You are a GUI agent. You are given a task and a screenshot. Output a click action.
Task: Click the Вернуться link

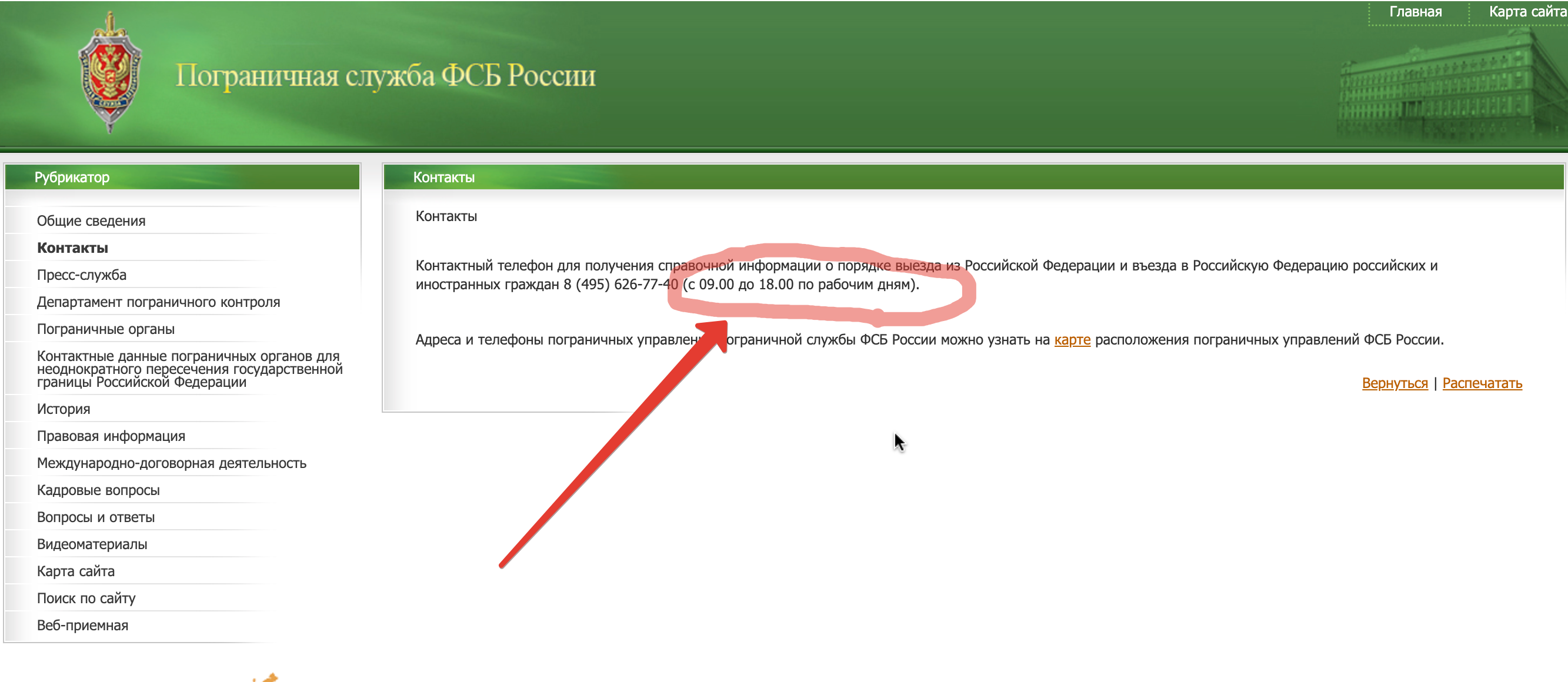[x=1394, y=383]
